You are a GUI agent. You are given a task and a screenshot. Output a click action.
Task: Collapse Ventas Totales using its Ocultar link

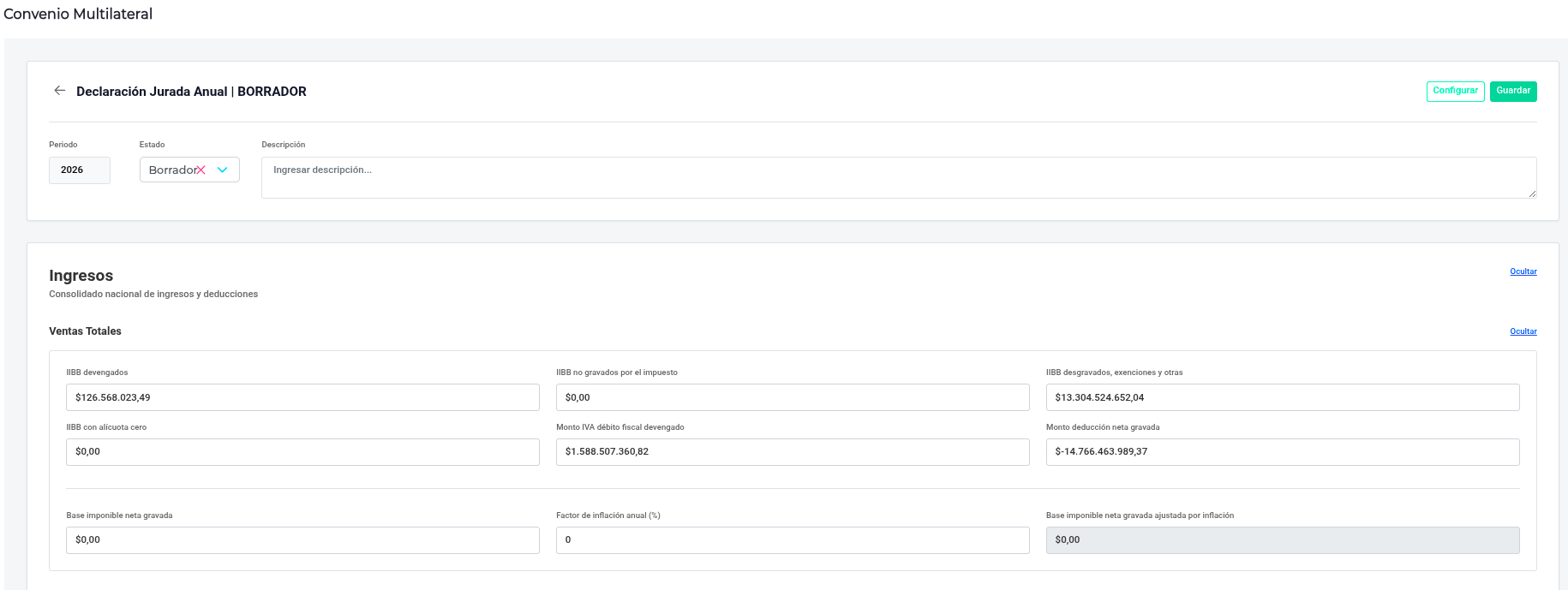click(x=1523, y=331)
